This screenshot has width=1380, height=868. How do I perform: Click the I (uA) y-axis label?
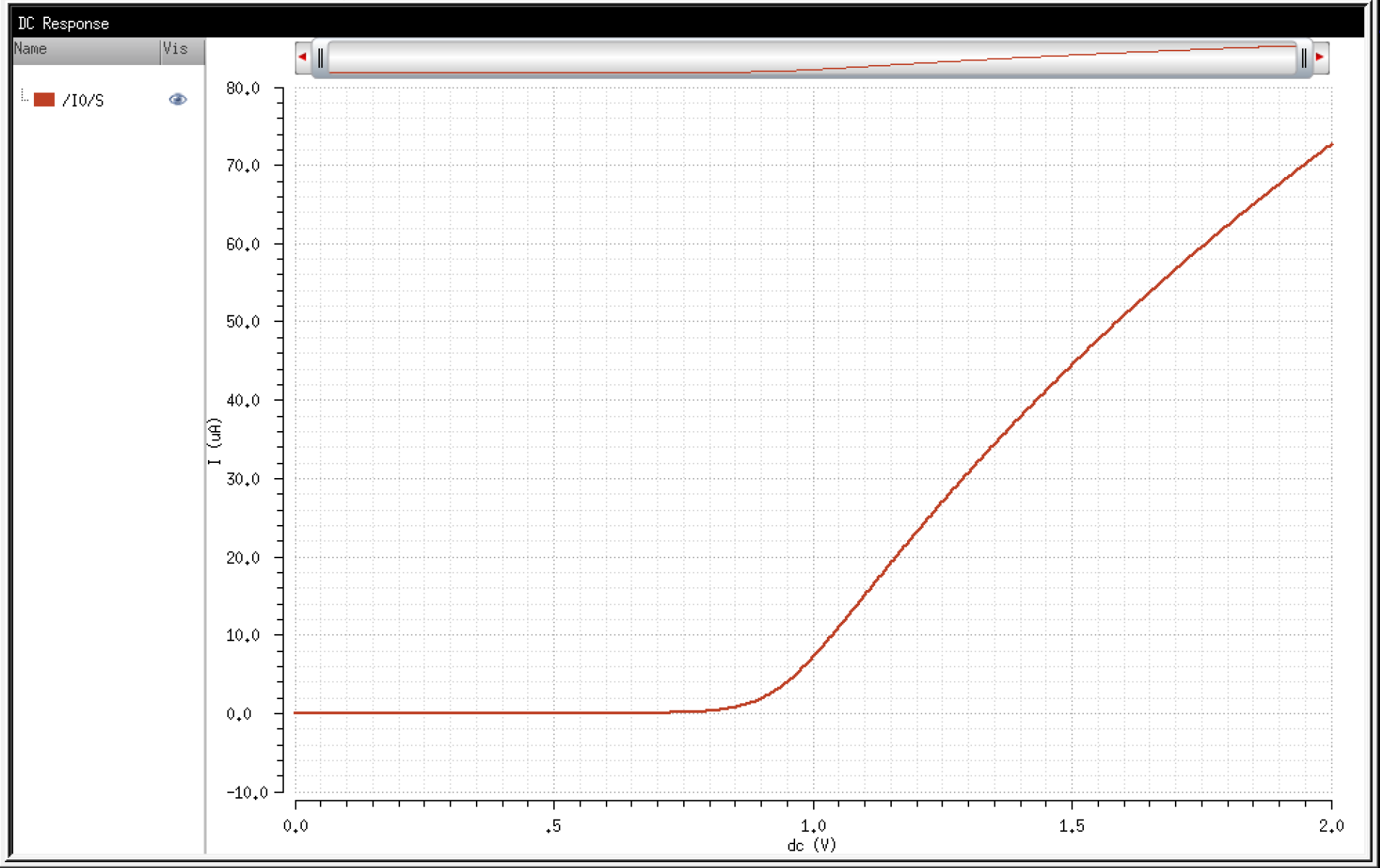214,441
